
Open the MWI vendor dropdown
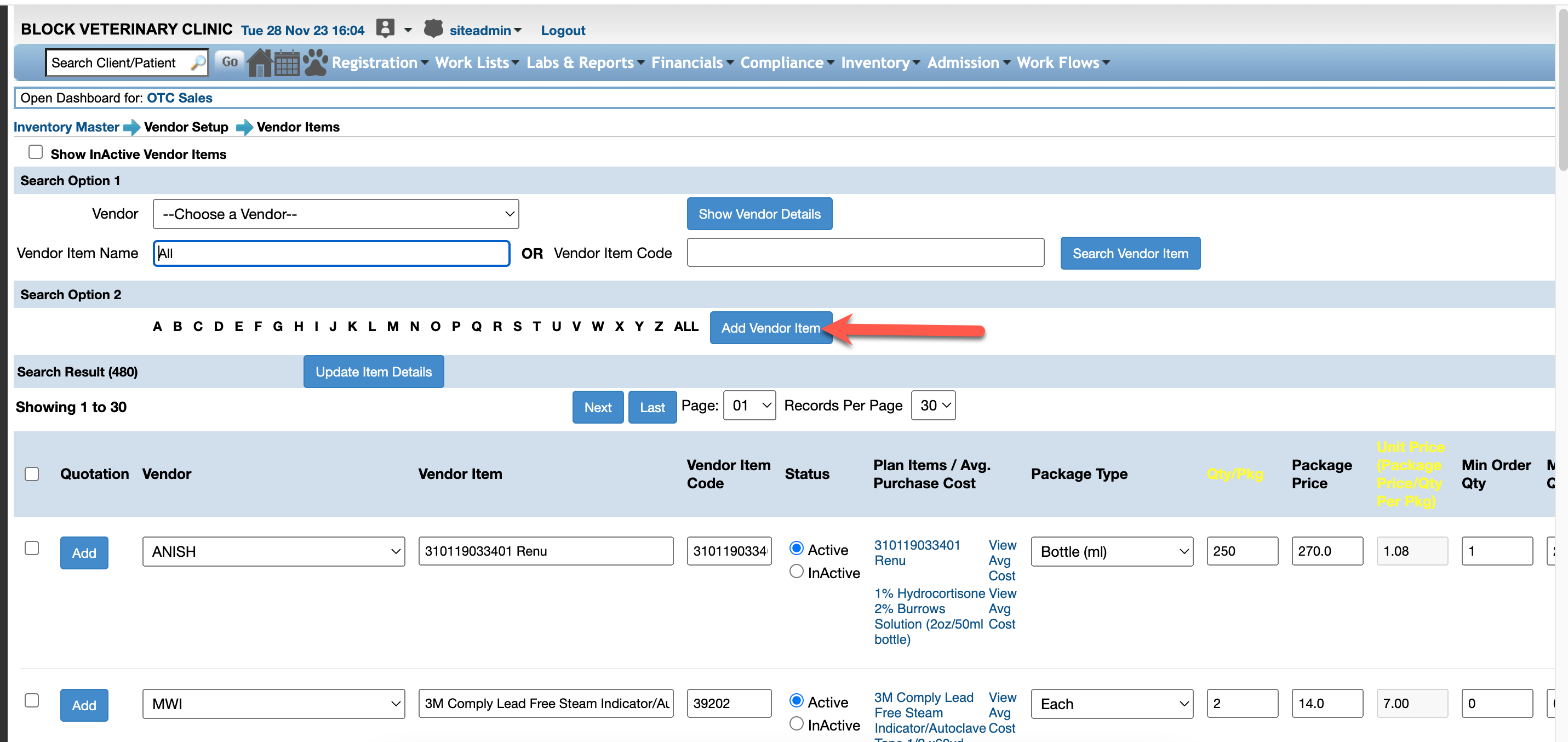(x=274, y=704)
